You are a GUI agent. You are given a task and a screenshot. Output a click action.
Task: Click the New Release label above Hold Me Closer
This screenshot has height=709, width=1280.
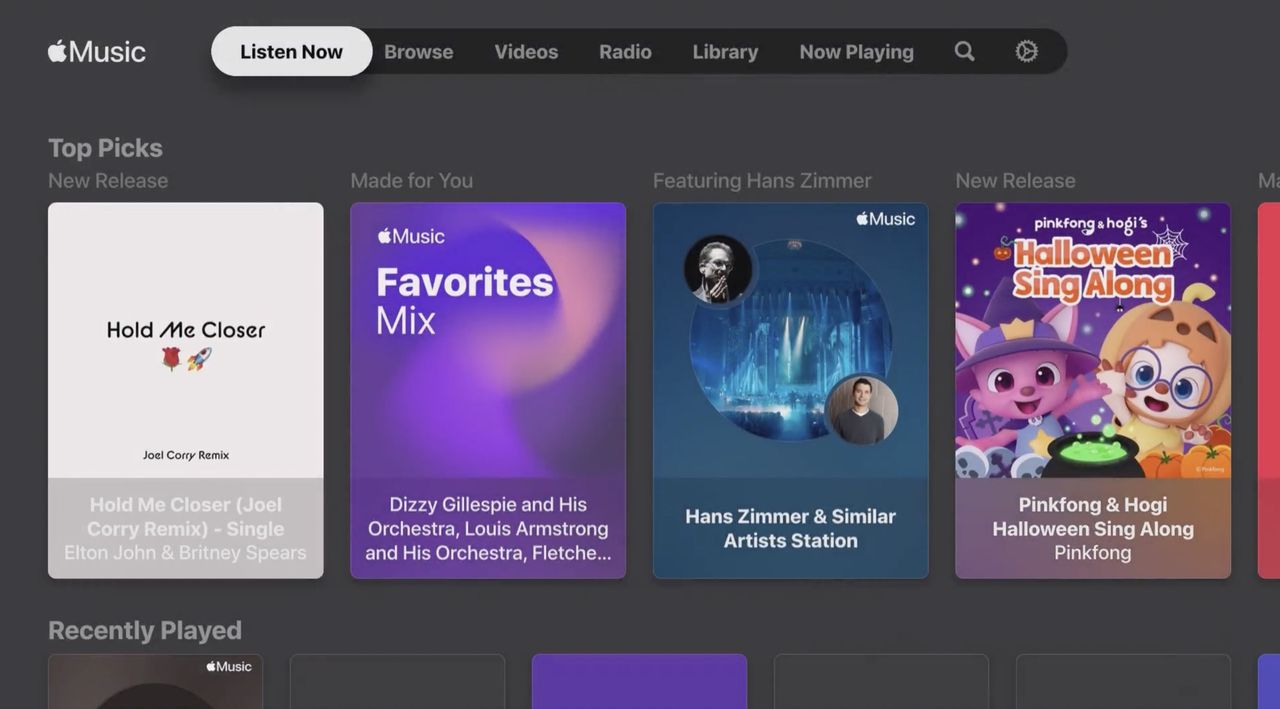(x=108, y=180)
